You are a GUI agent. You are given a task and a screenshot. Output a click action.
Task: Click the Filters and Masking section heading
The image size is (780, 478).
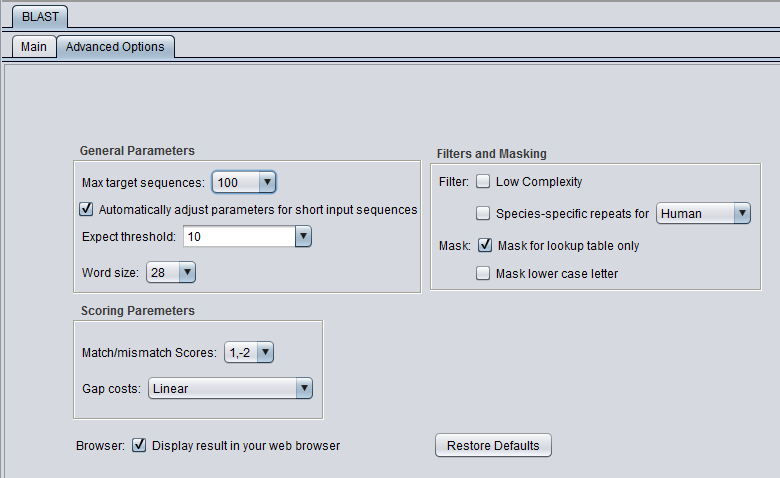[491, 153]
